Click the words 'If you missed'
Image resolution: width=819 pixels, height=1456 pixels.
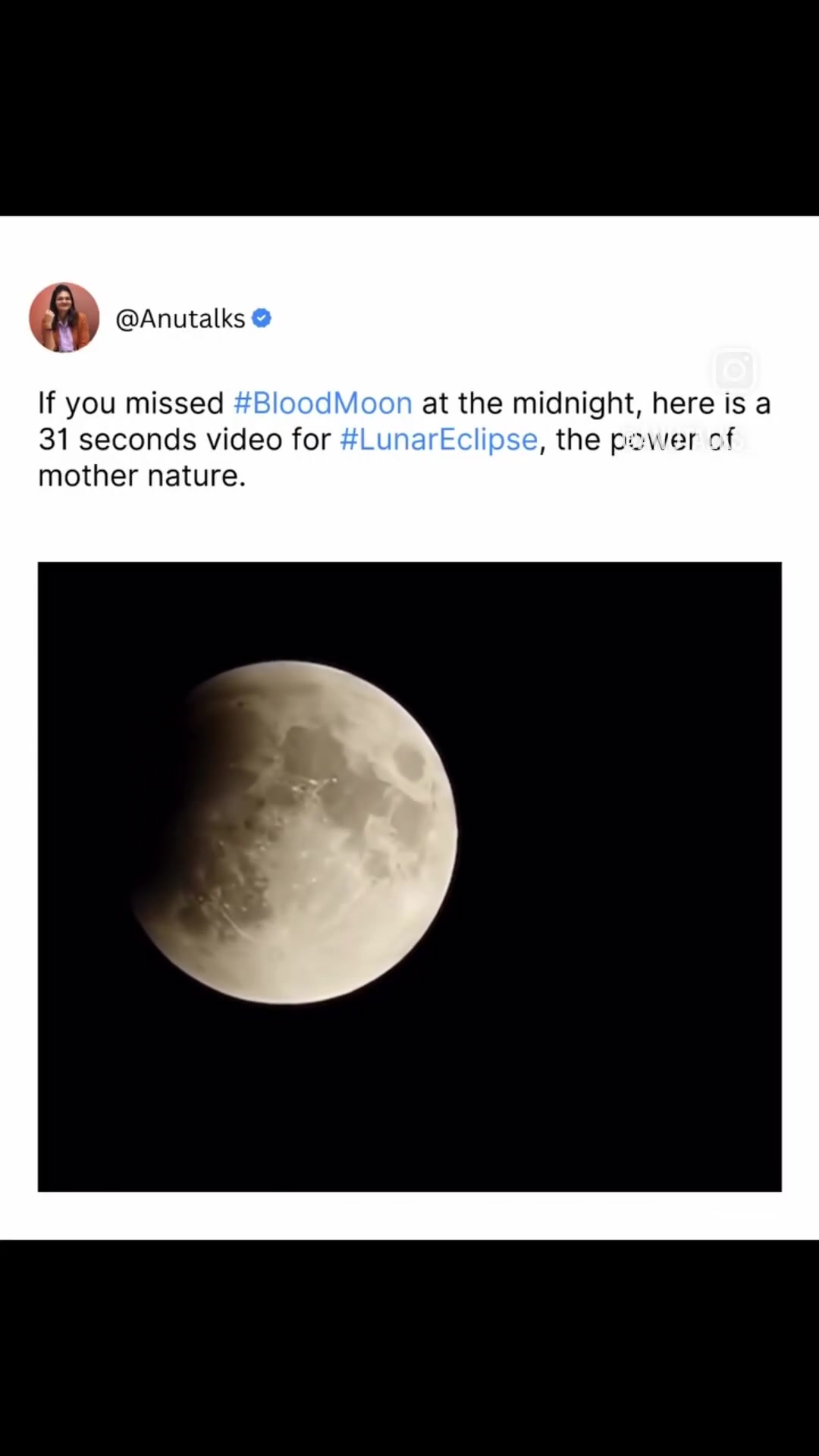coord(131,403)
